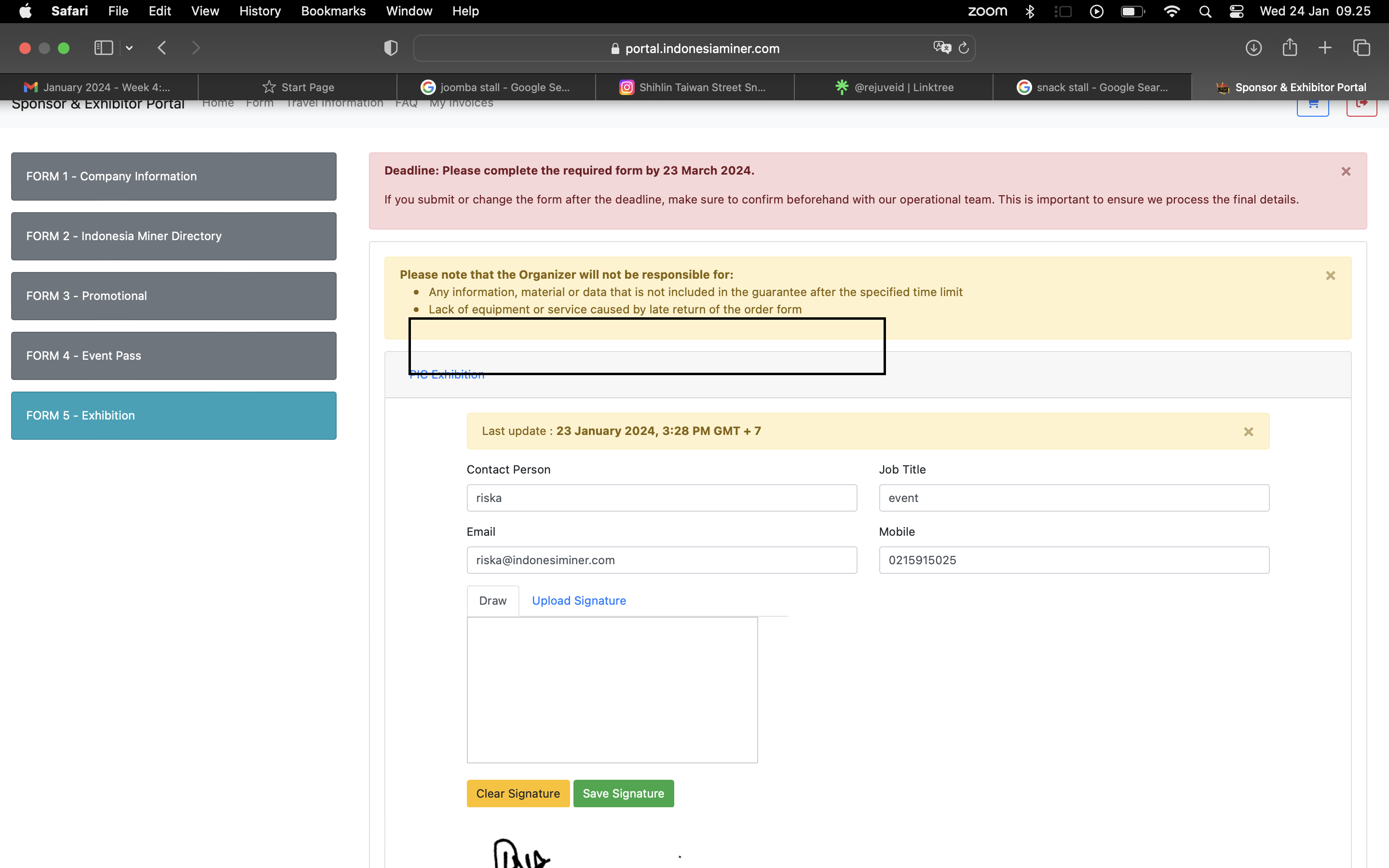Add a new tab with plus icon
The image size is (1389, 868).
point(1325,48)
